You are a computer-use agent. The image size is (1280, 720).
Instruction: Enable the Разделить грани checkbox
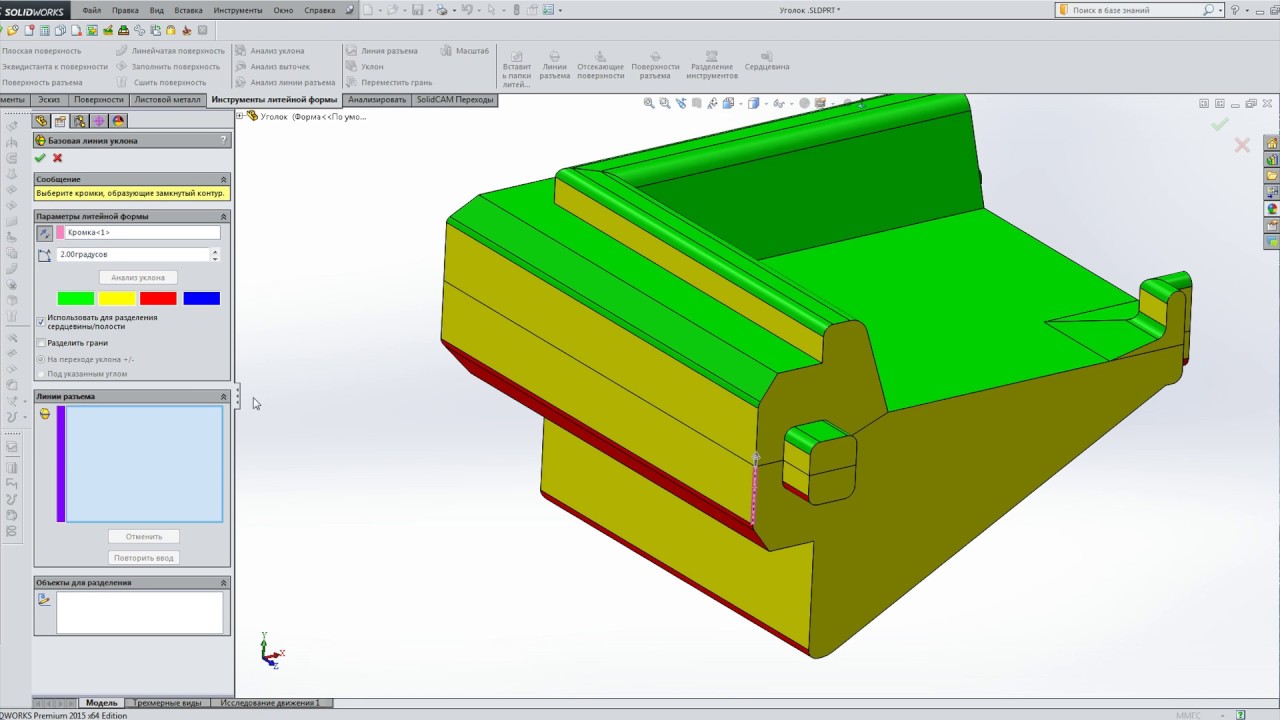(41, 343)
